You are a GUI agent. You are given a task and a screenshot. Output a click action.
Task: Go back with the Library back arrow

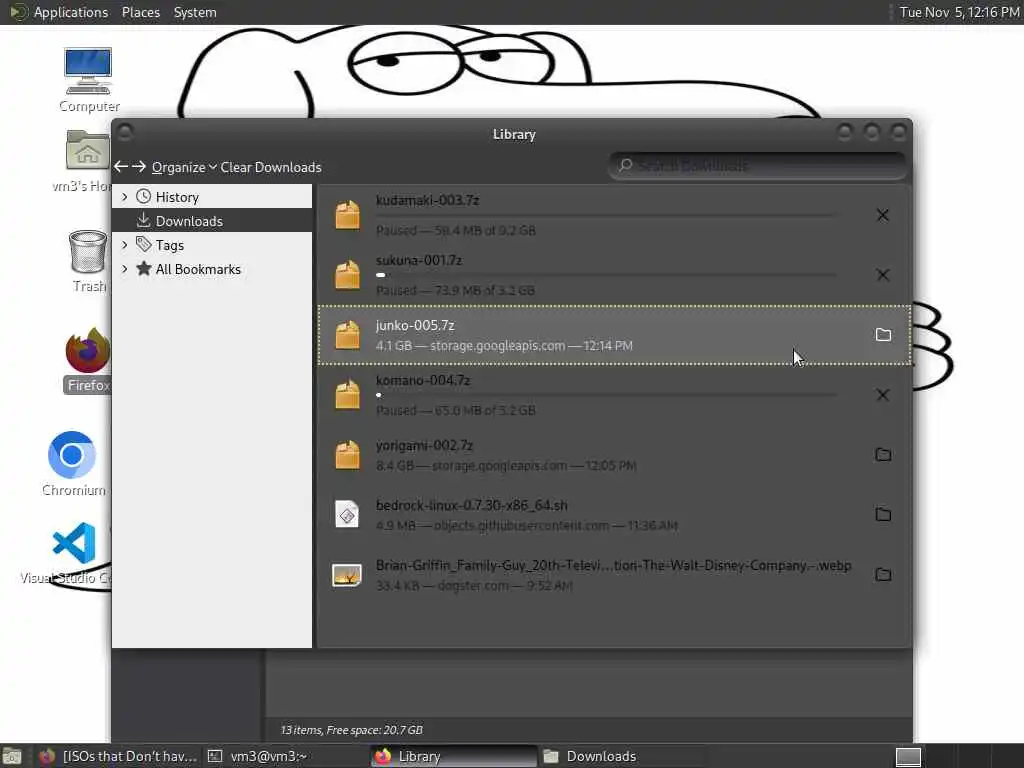pyautogui.click(x=121, y=167)
